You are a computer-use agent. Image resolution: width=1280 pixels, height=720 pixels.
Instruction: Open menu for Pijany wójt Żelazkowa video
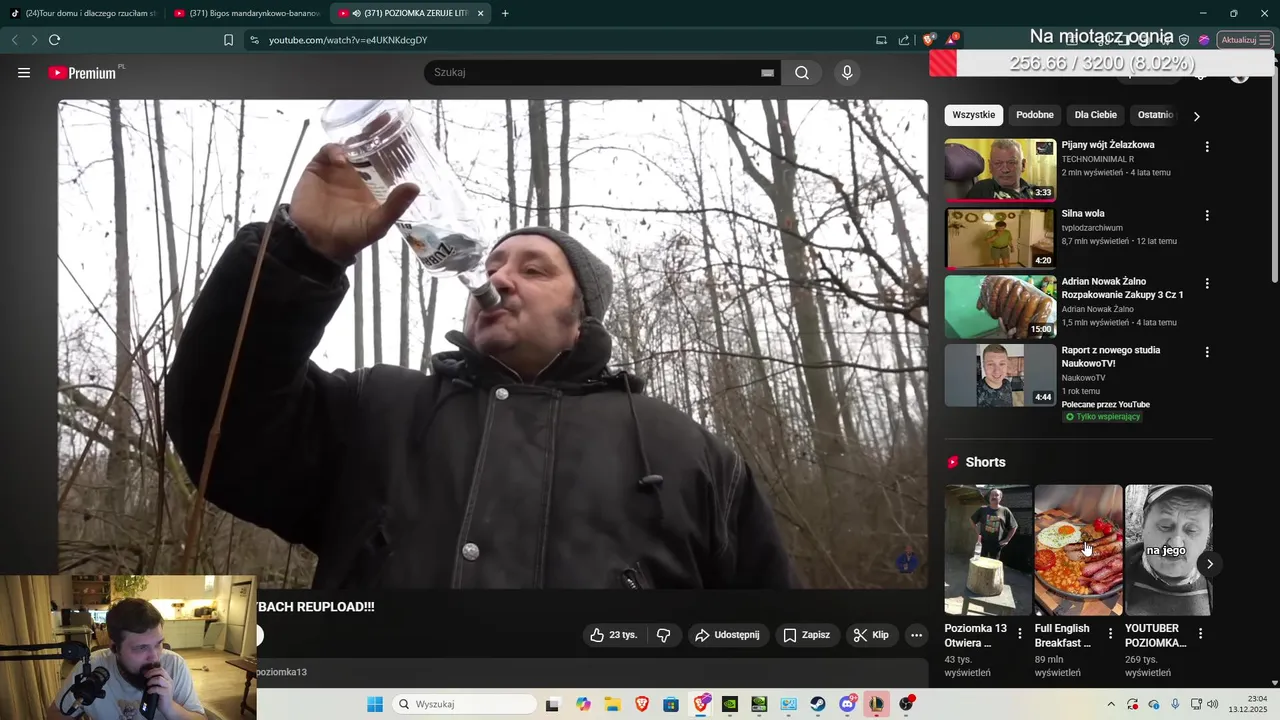(x=1207, y=147)
